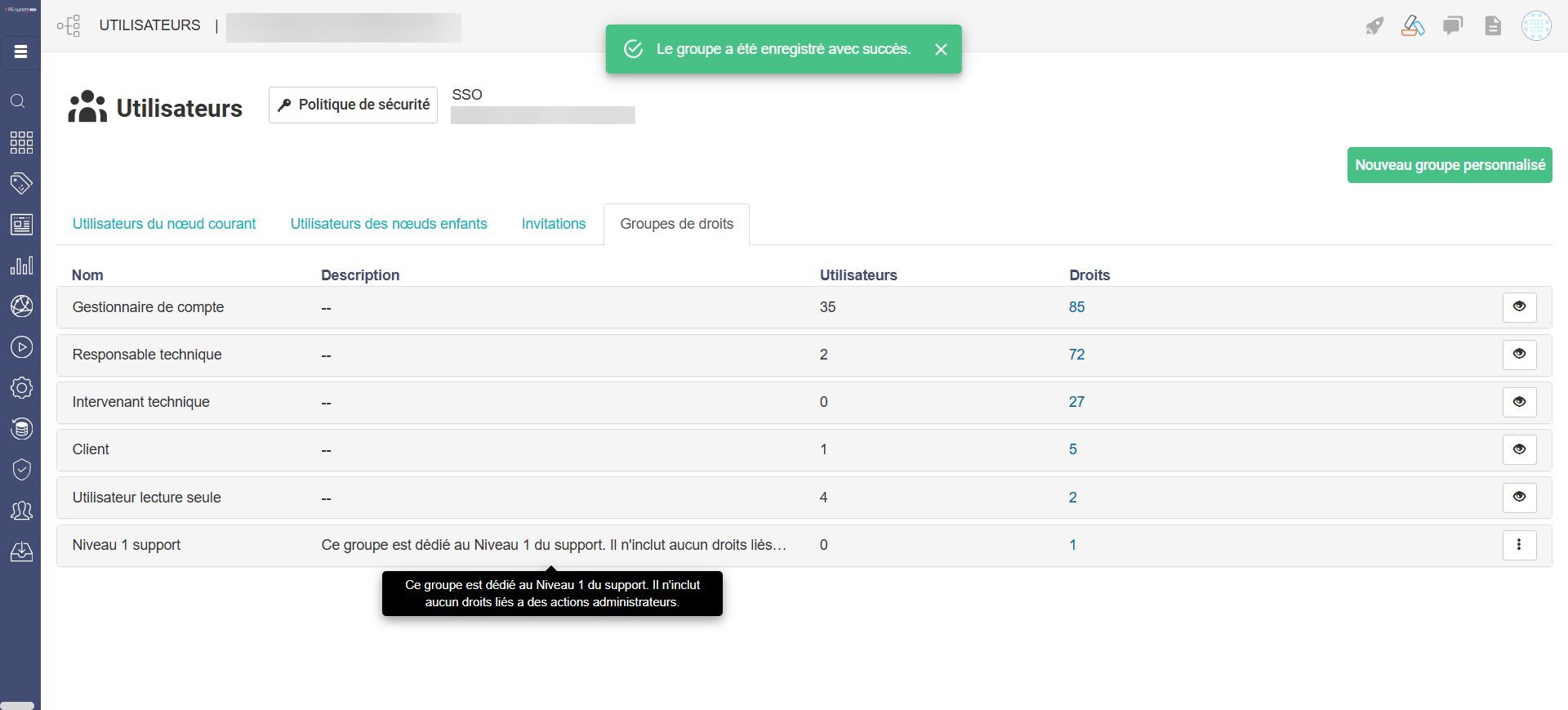Screen dimensions: 1568x710
Task: Show details of Client group via eye
Action: click(1519, 449)
